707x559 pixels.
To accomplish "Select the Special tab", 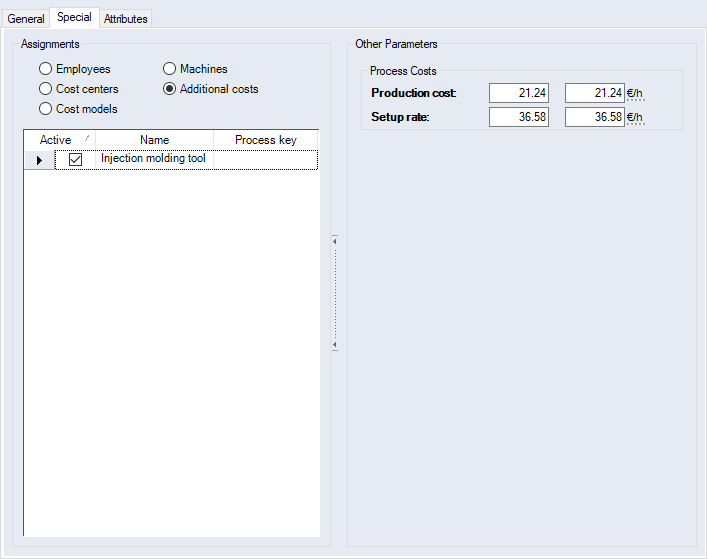I will coord(74,17).
